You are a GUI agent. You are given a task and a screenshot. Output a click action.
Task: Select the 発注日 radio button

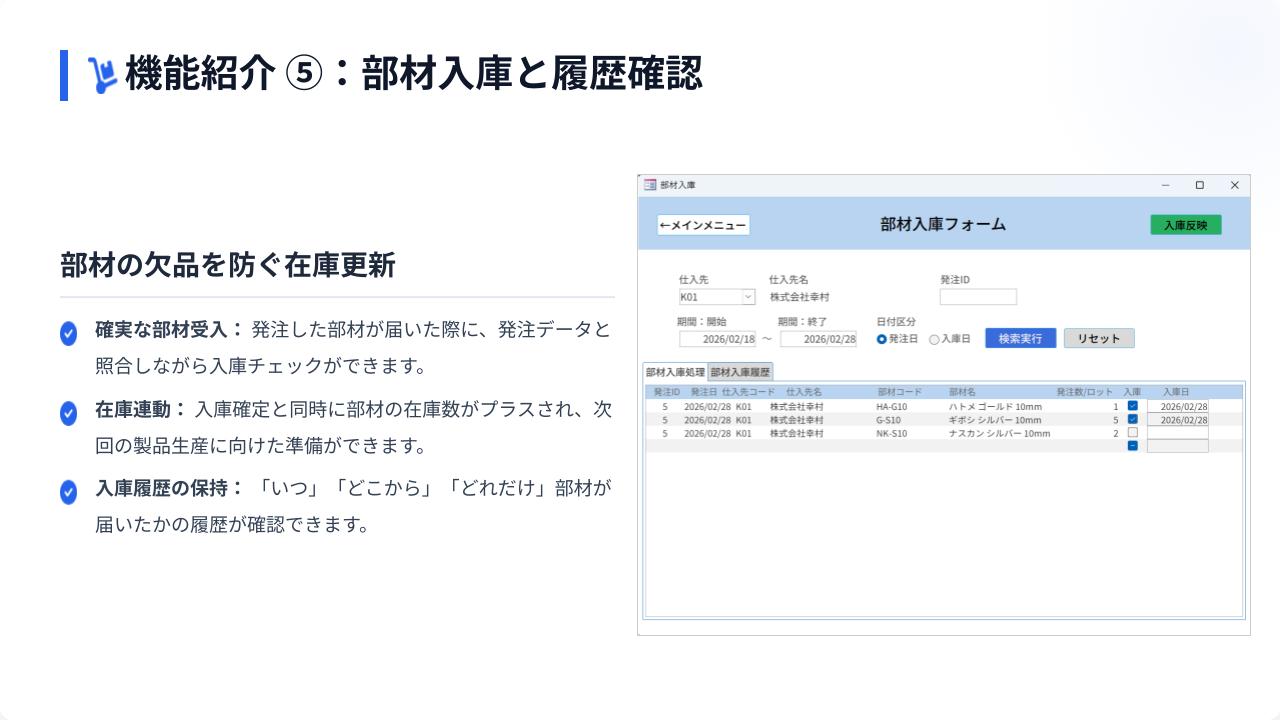click(882, 339)
